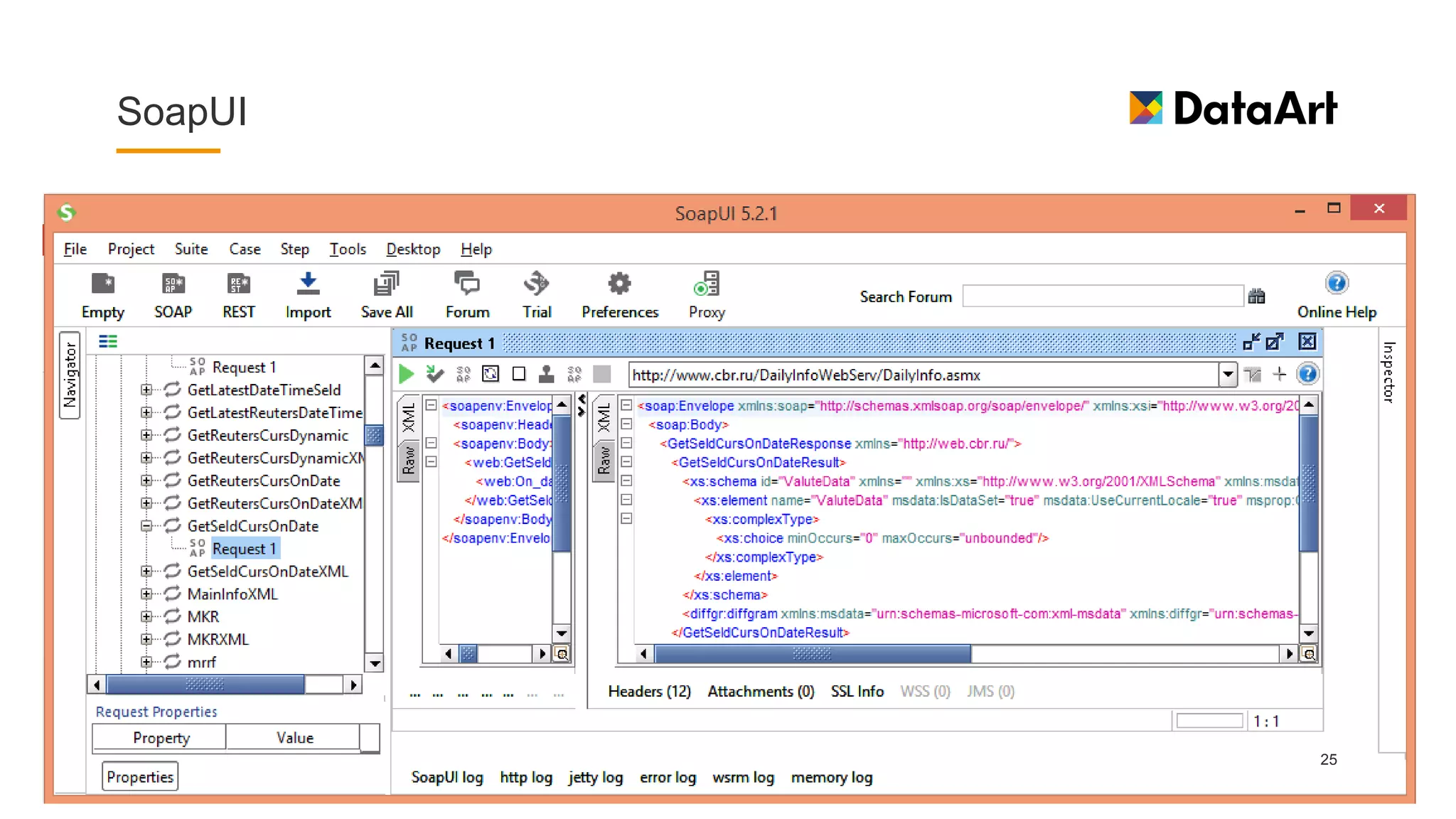Expand MKR tree node
Screen dimensions: 1456x819
146,616
